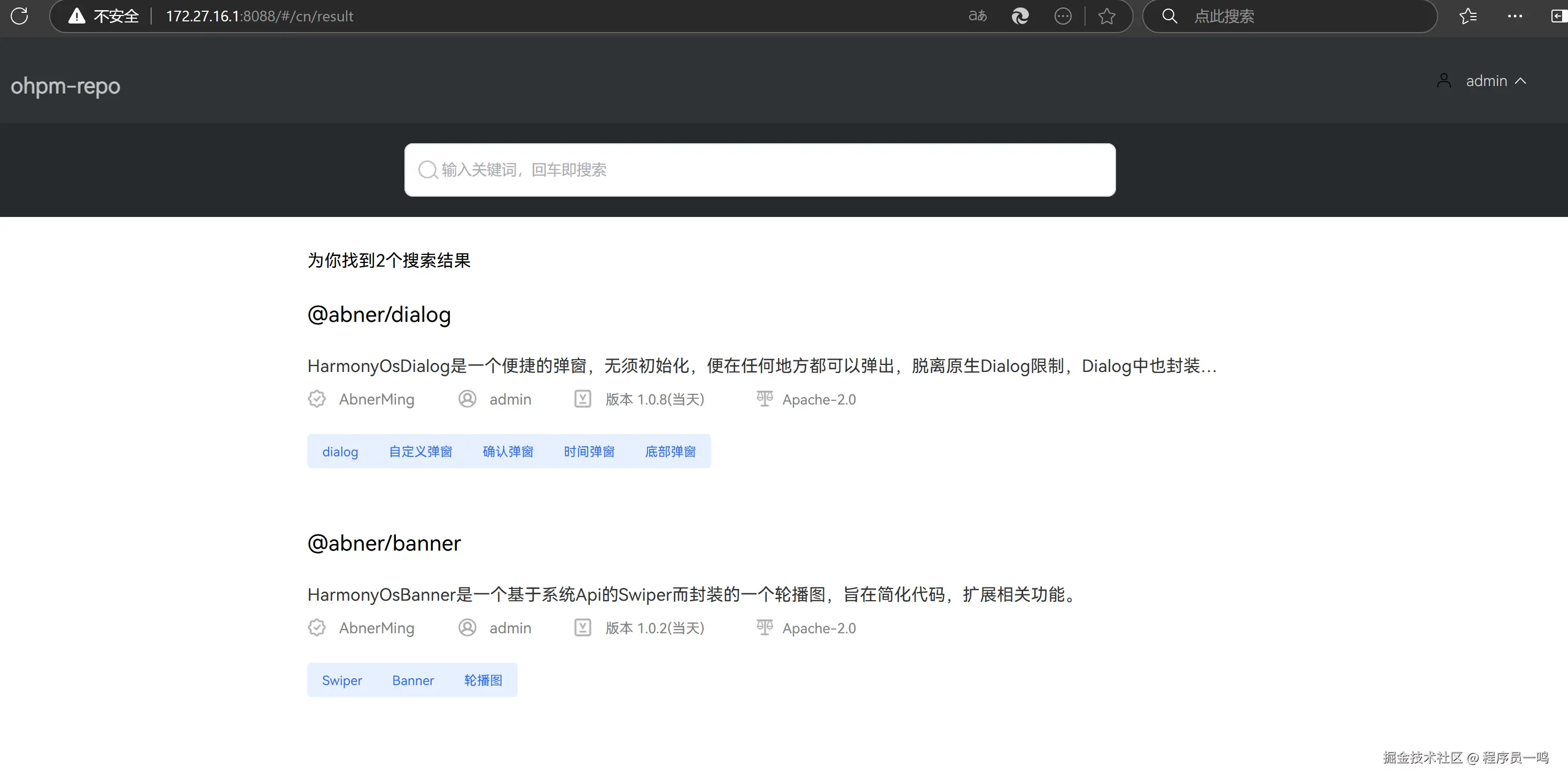Click the magnifier icon in keyword search box

coord(427,170)
